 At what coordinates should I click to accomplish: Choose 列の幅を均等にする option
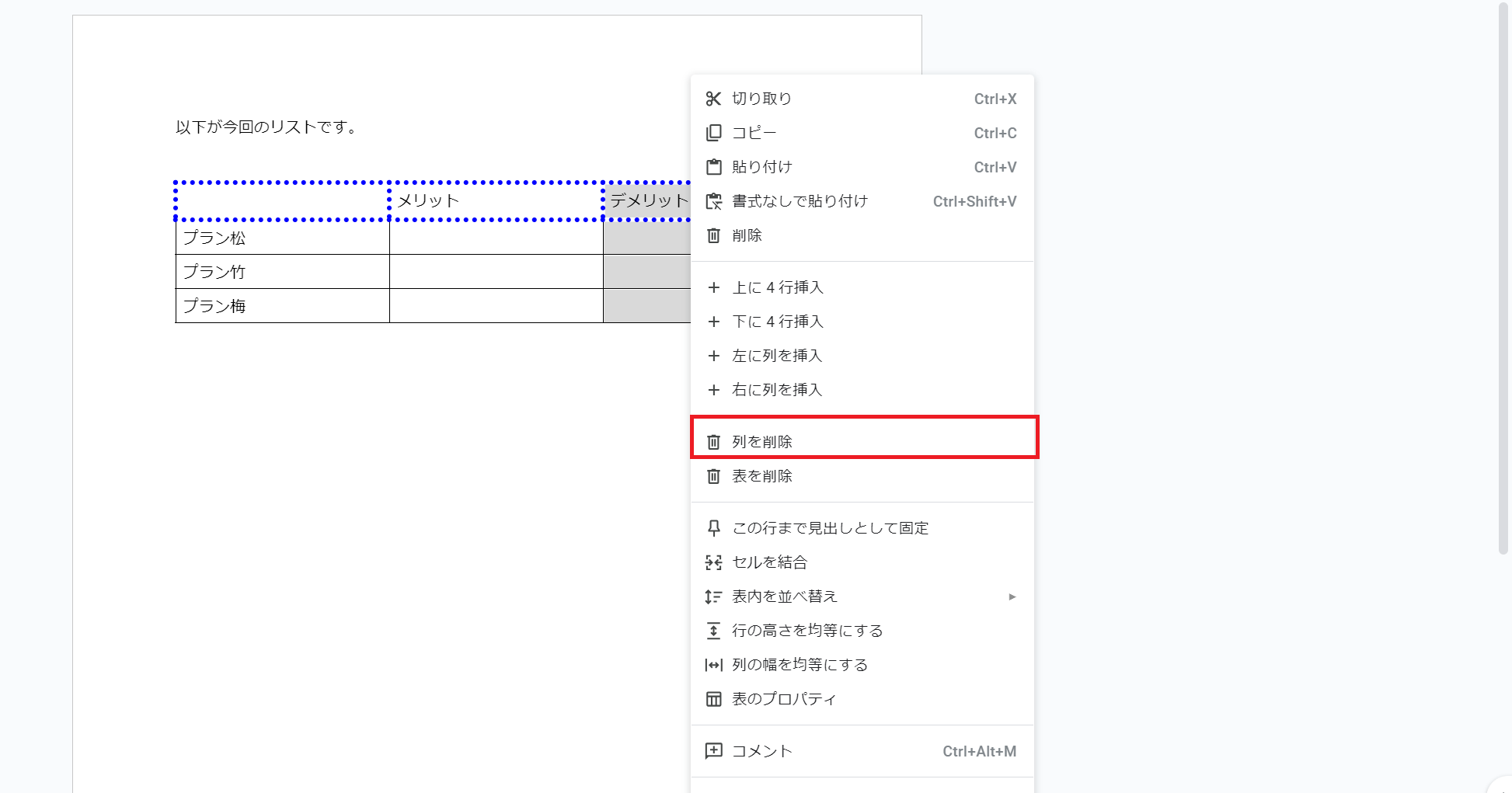click(x=800, y=665)
